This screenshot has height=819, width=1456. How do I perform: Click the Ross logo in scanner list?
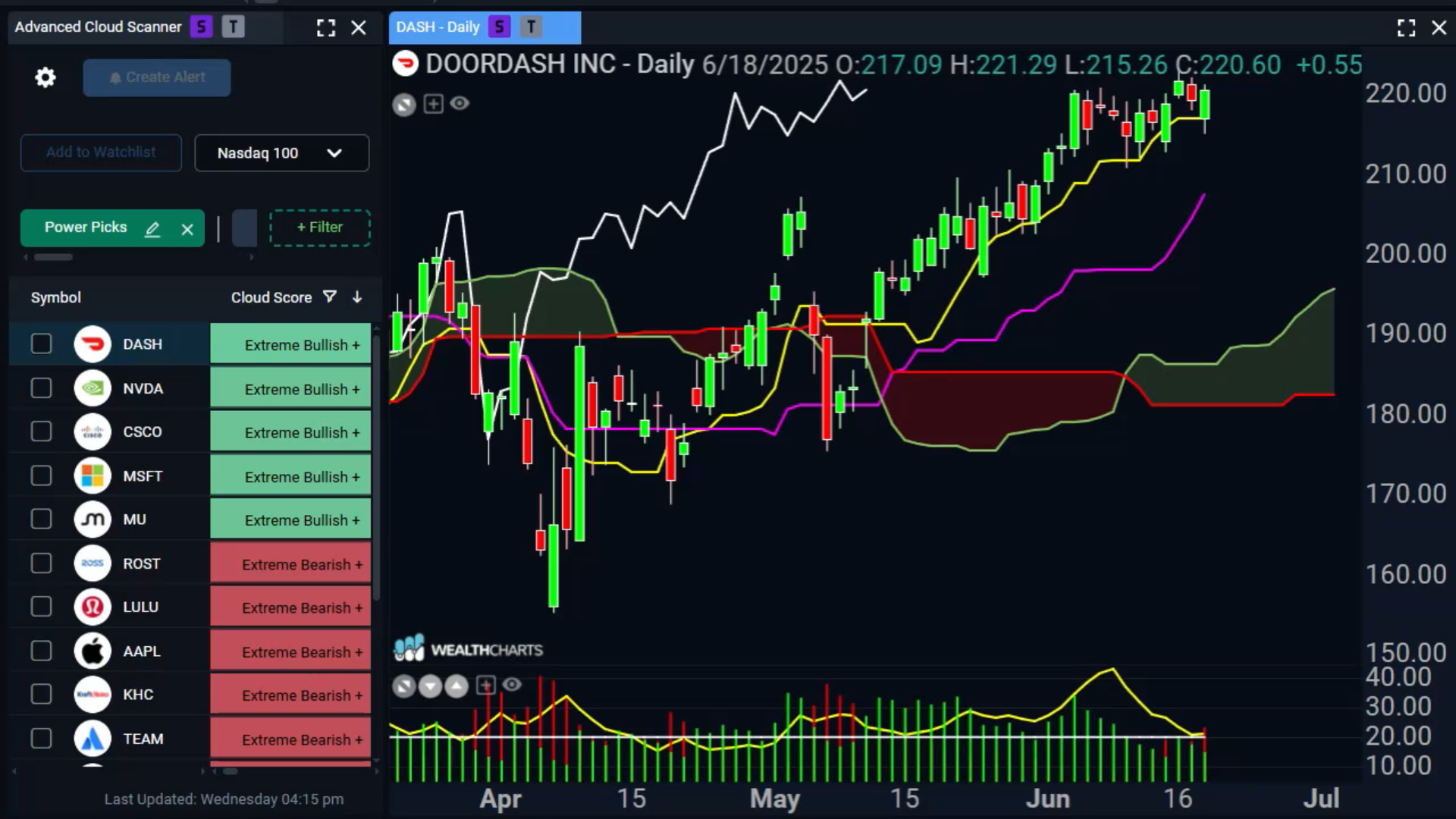pyautogui.click(x=93, y=563)
